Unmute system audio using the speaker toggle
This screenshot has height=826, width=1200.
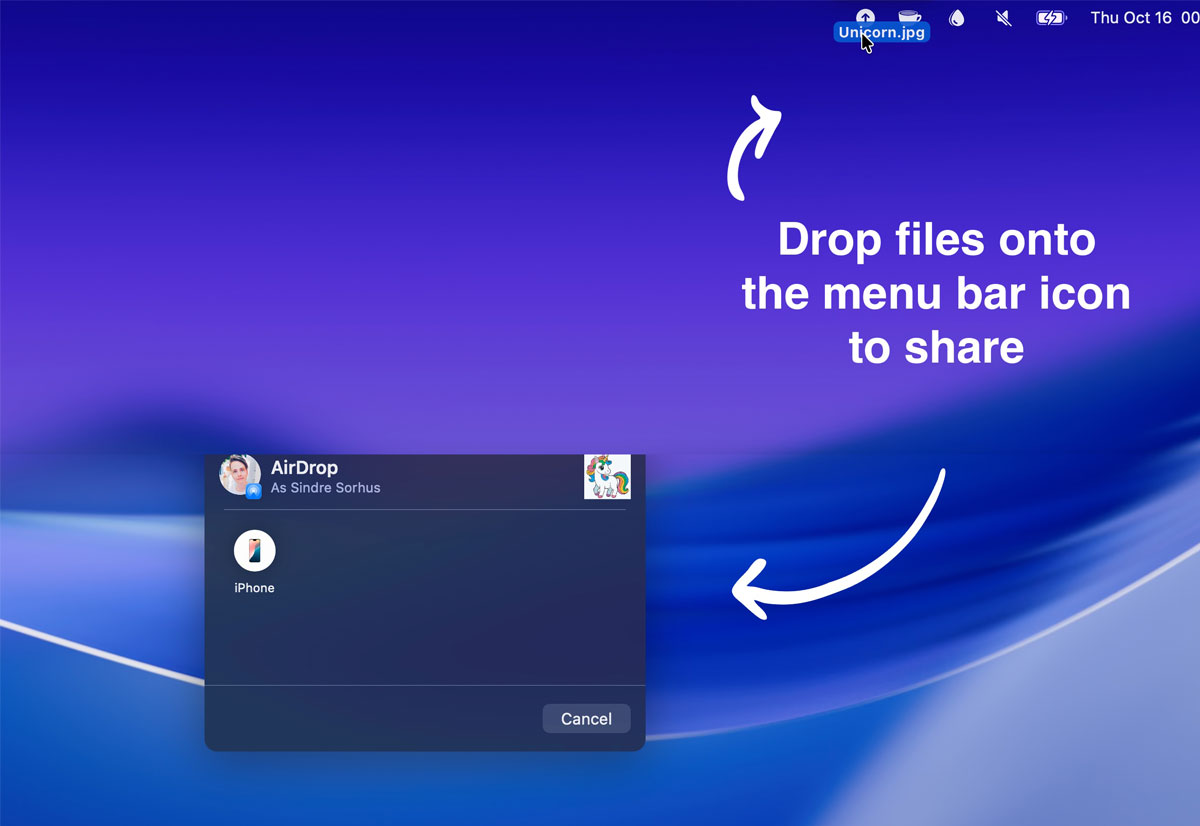click(x=1003, y=17)
